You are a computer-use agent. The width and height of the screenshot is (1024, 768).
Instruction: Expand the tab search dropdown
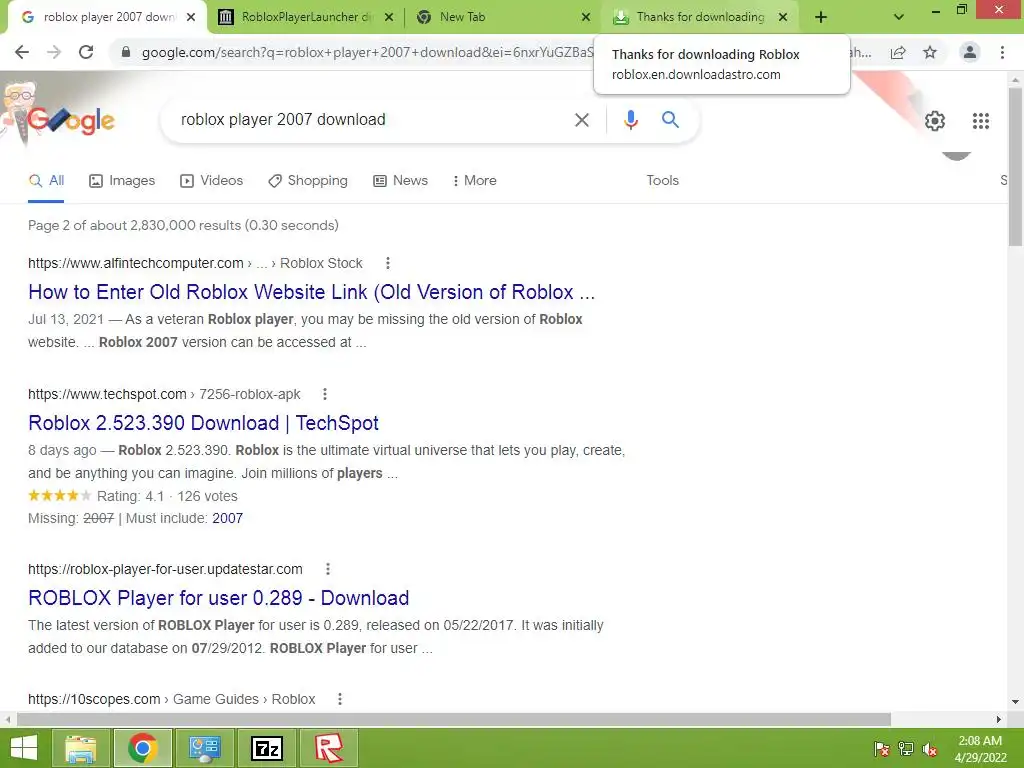[899, 17]
